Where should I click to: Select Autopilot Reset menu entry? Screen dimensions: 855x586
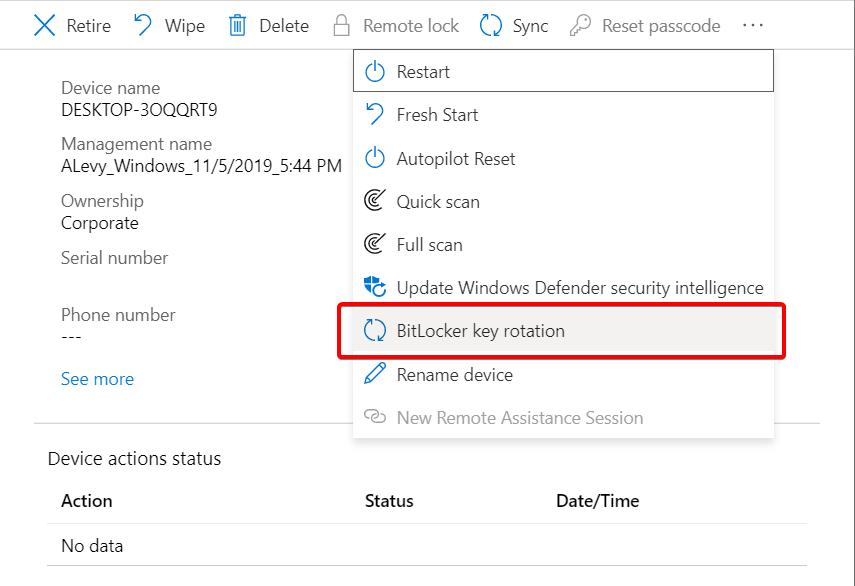tap(563, 158)
